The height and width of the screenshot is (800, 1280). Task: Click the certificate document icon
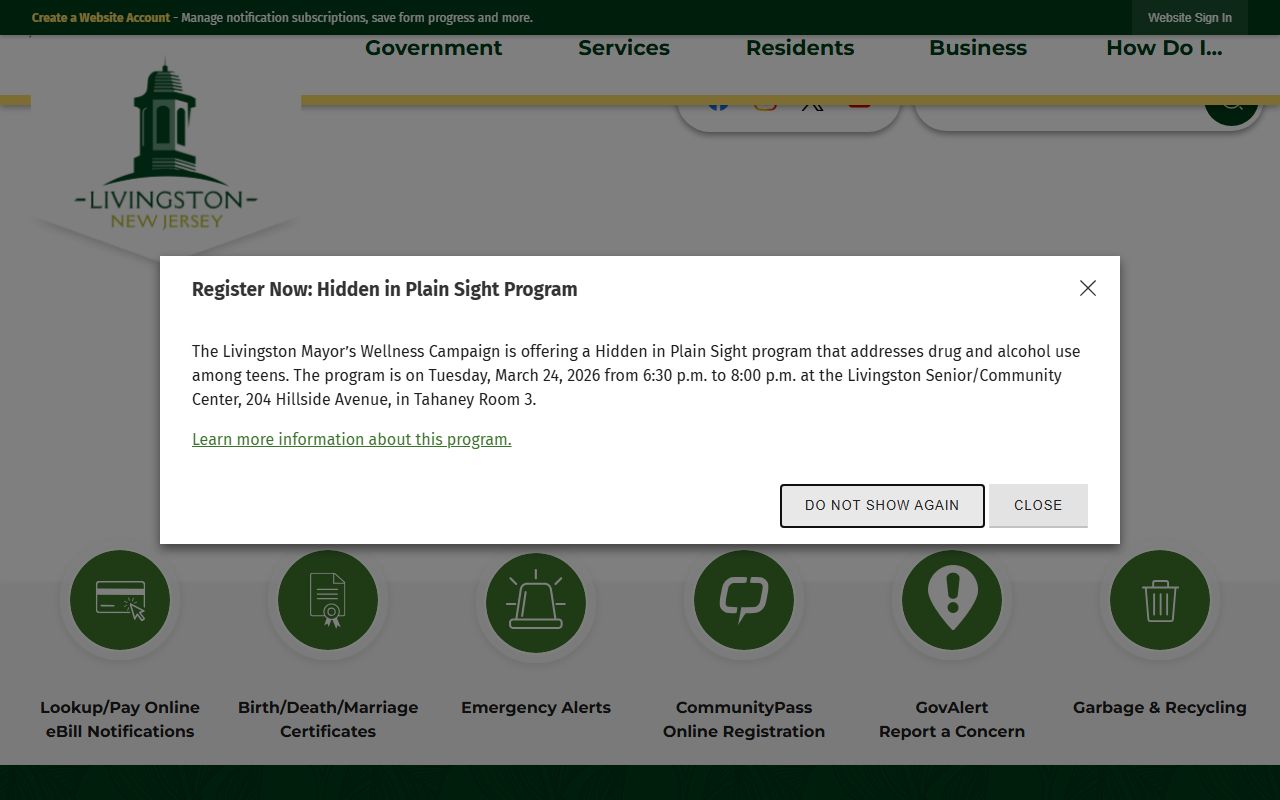[328, 600]
